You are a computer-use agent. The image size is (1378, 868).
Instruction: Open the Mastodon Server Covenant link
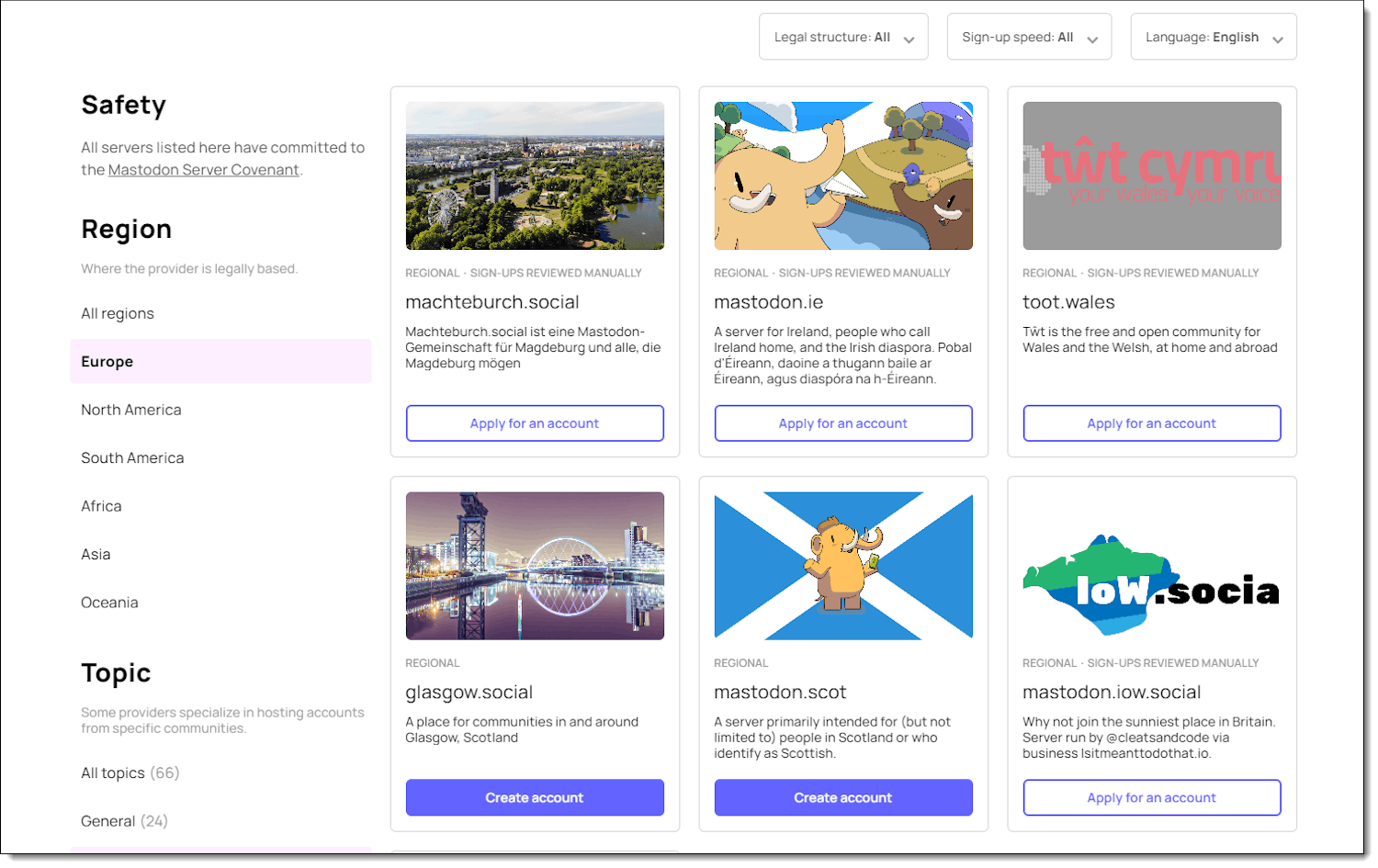pyautogui.click(x=203, y=170)
